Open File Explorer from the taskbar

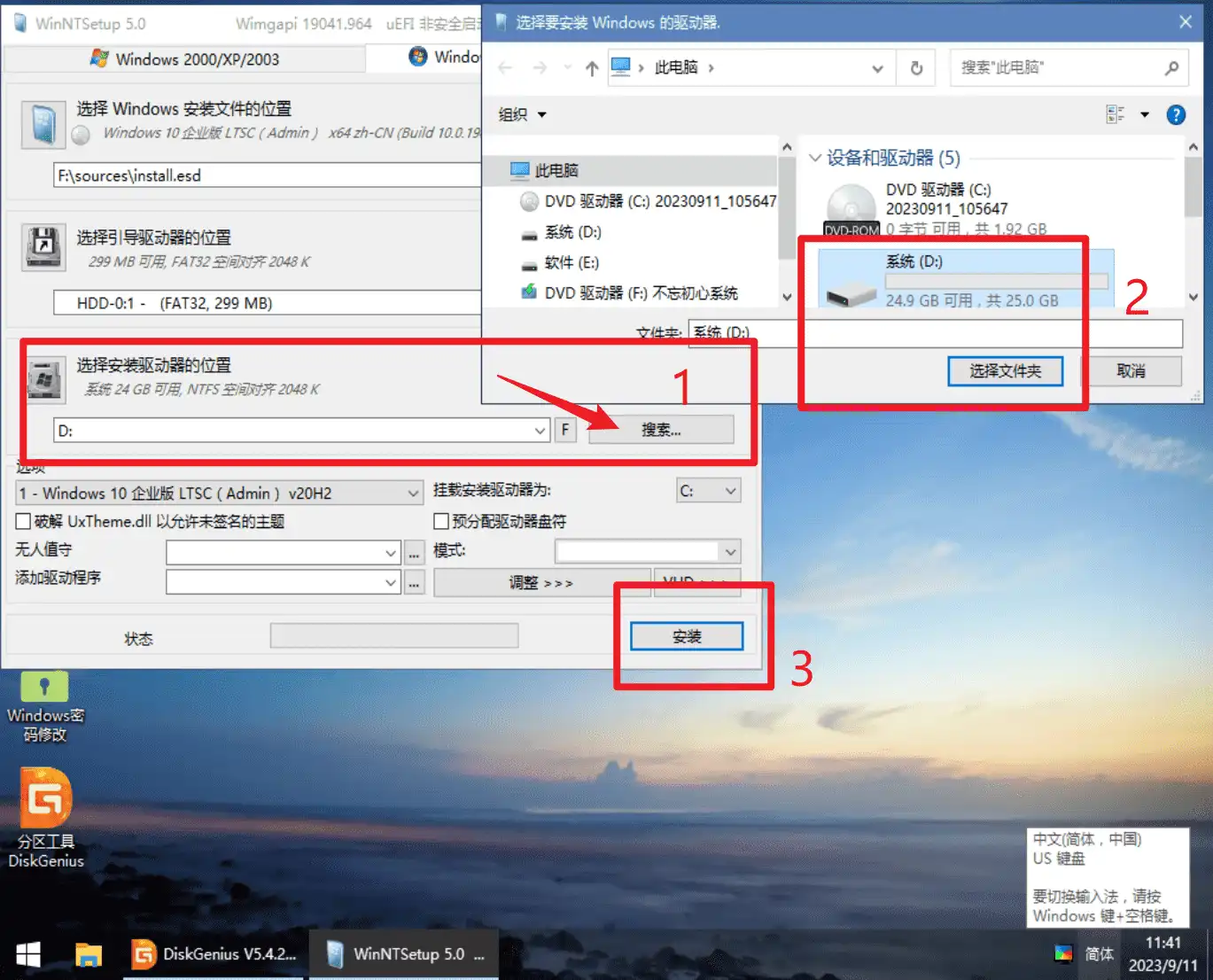[x=89, y=954]
